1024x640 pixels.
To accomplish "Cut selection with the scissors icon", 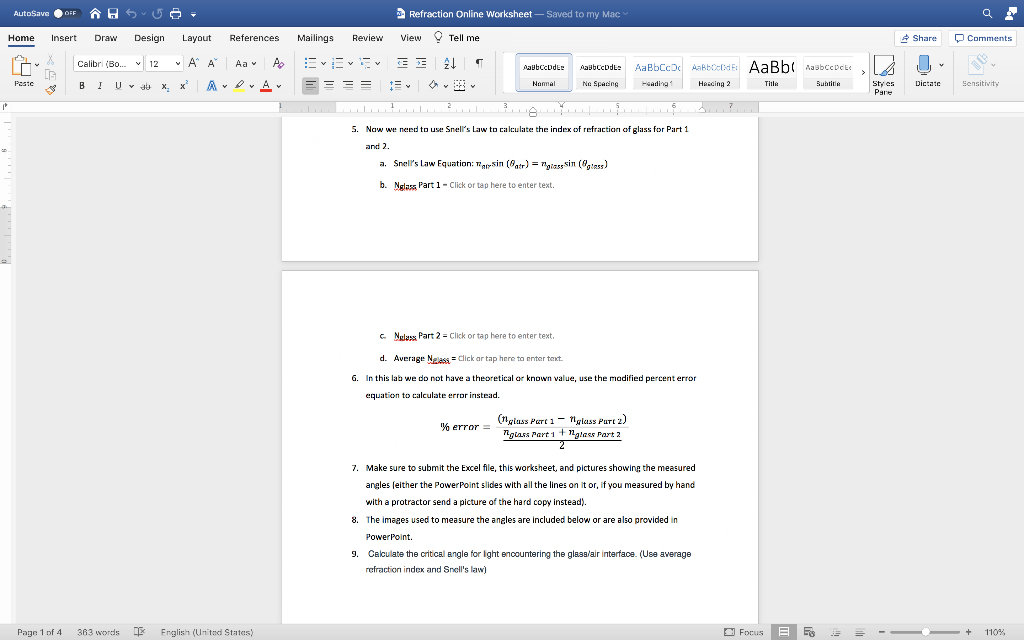I will click(x=50, y=60).
